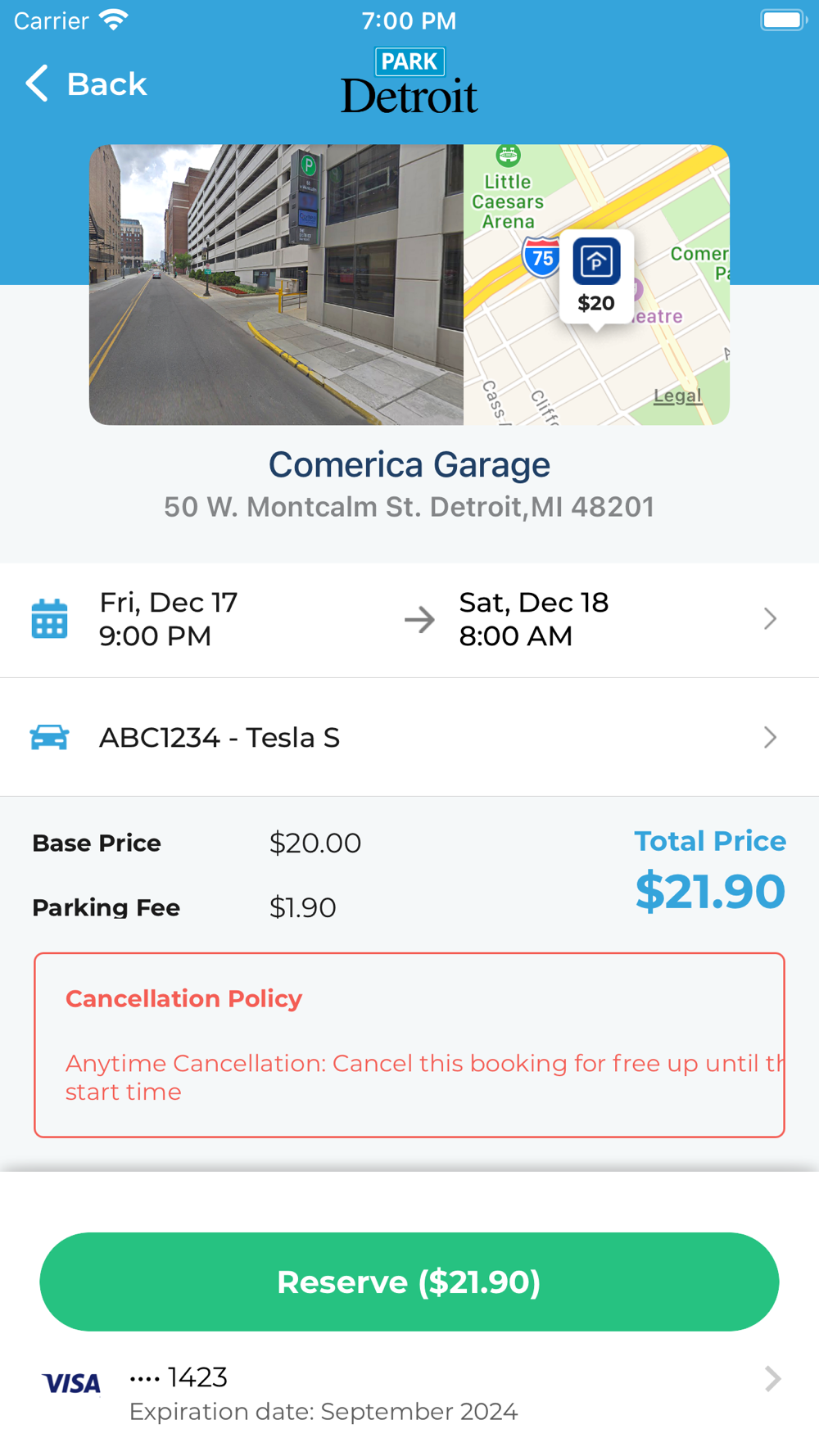Image resolution: width=819 pixels, height=1456 pixels.
Task: Tap the Visa card logo
Action: tap(71, 1383)
